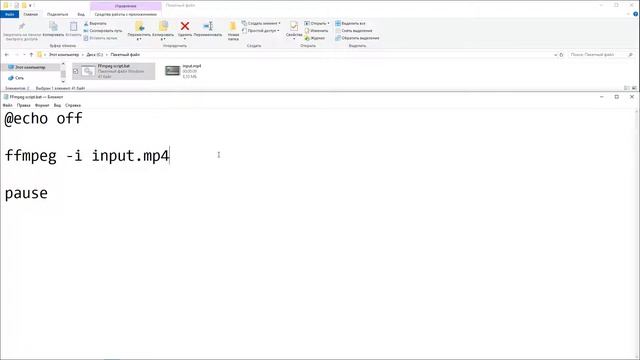Go forward with Explorer forward arrow

pos(16,55)
